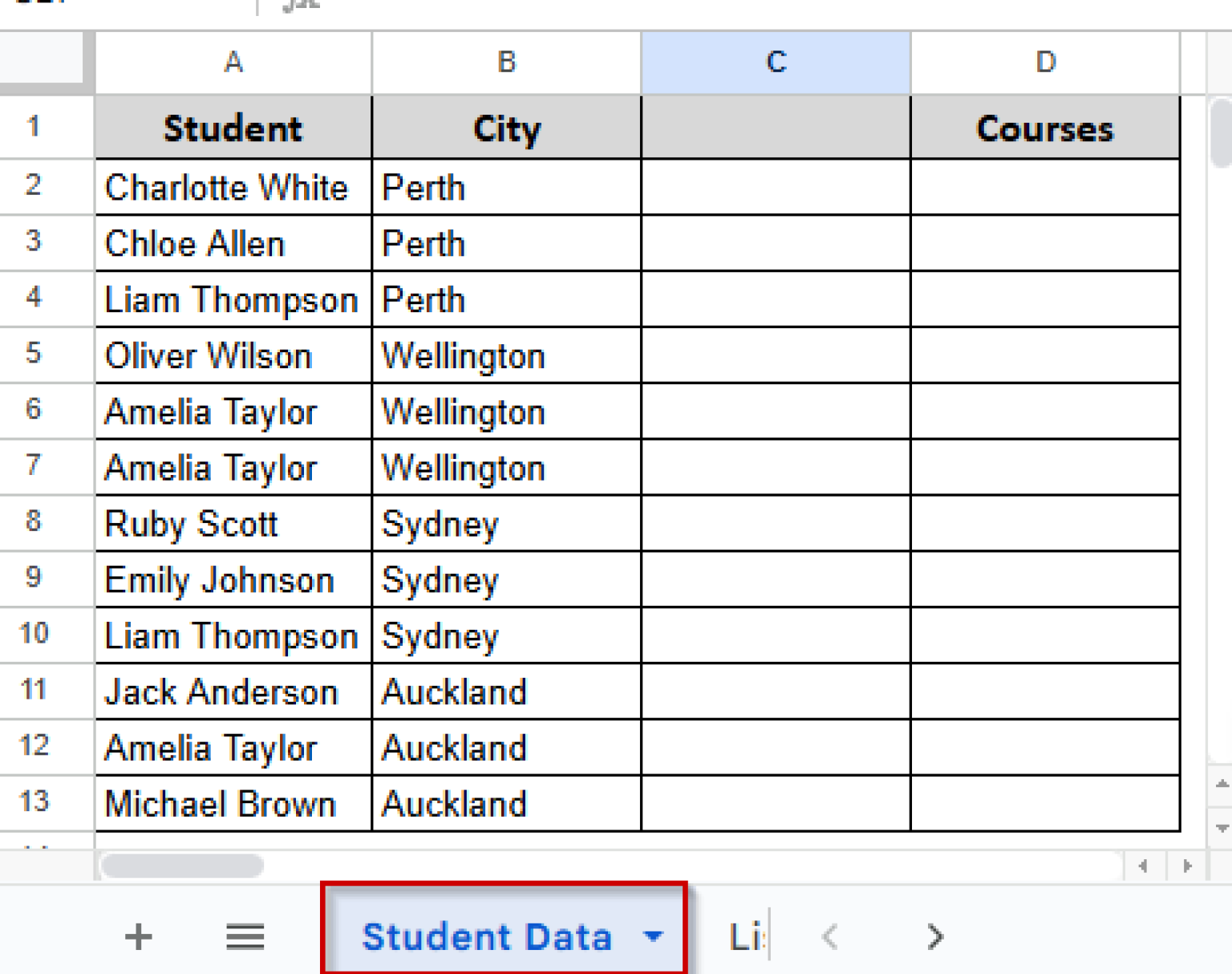Click the right scroll arrow on horizontal scrollbar

[x=1186, y=866]
